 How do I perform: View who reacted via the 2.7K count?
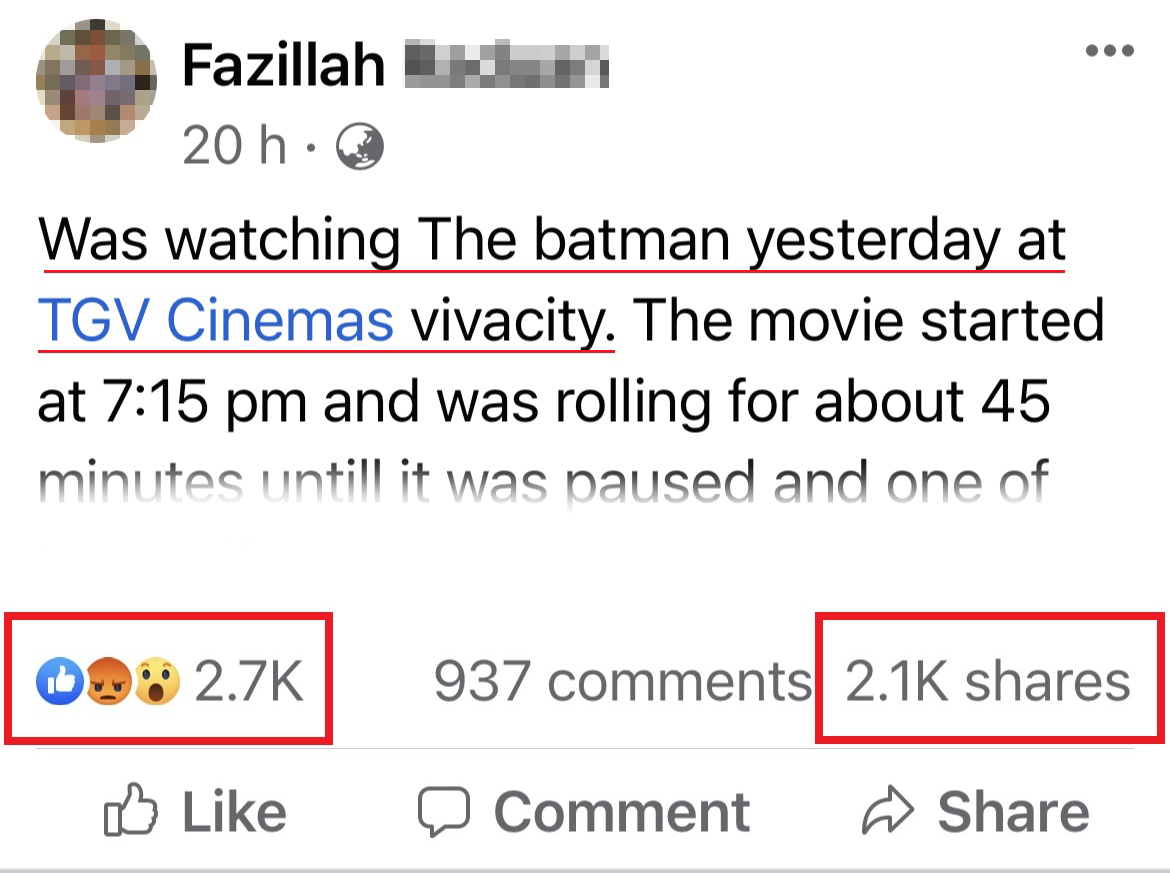248,682
